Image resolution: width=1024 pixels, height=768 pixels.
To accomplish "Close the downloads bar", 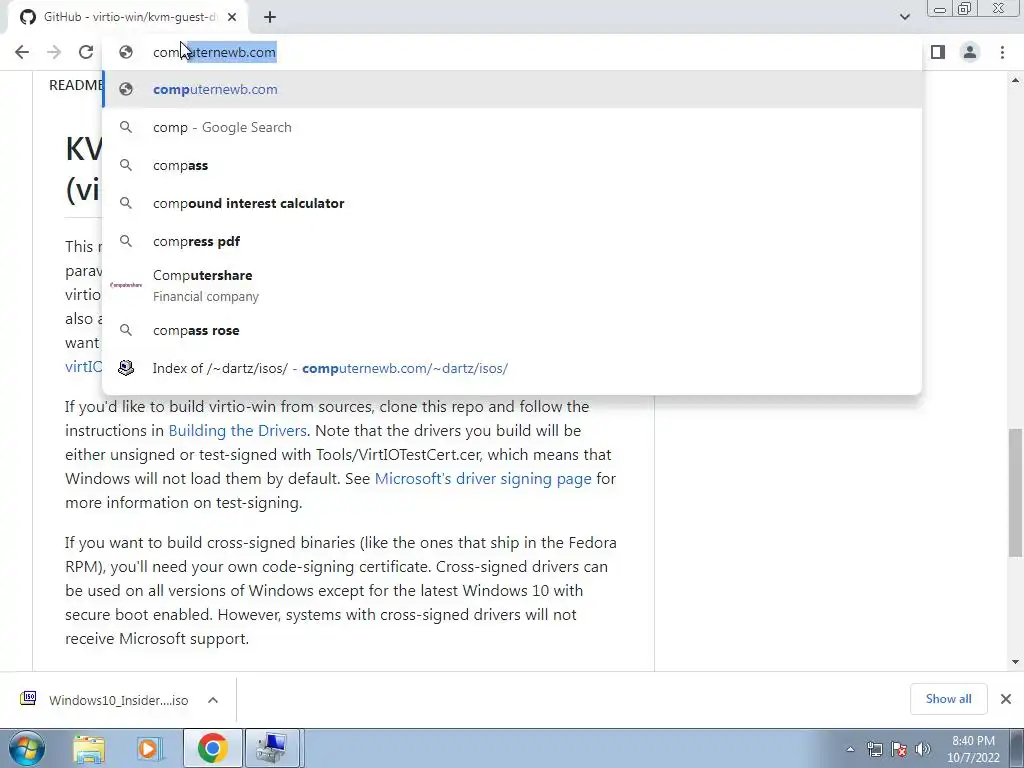I will pos(1006,699).
